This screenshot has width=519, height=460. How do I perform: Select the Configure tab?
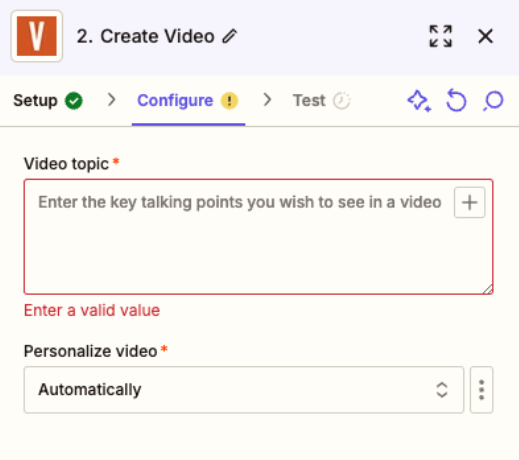(x=188, y=101)
